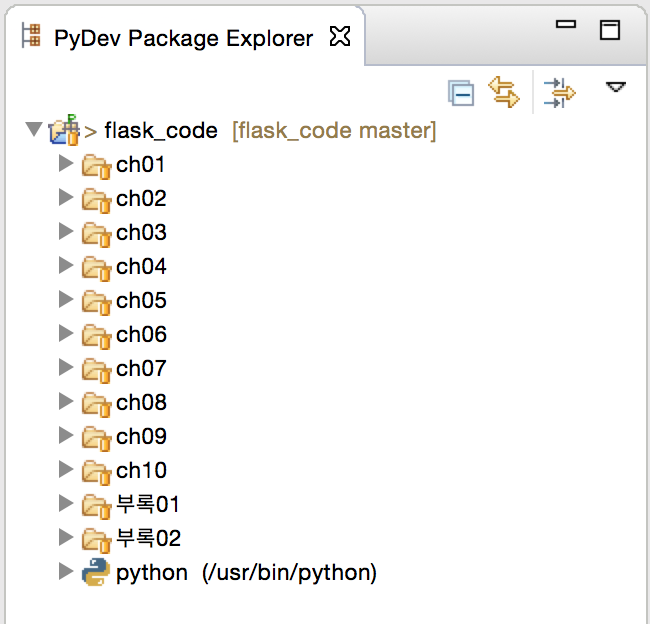Select the ch04 tree label
The width and height of the screenshot is (650, 624).
pyautogui.click(x=141, y=267)
